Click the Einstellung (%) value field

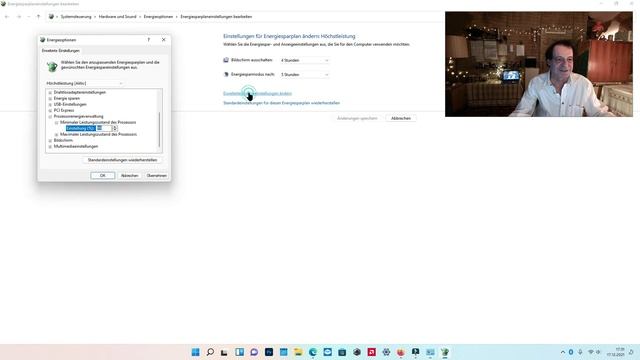point(104,128)
